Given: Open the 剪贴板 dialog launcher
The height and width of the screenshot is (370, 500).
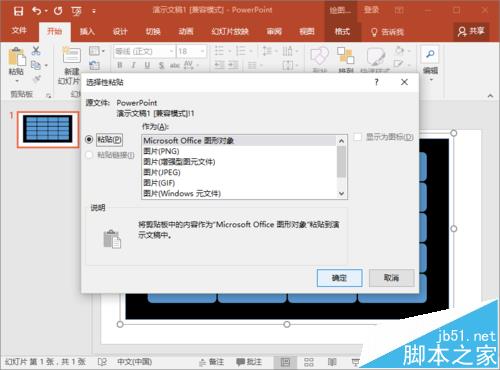Looking at the screenshot, I should click(49, 96).
